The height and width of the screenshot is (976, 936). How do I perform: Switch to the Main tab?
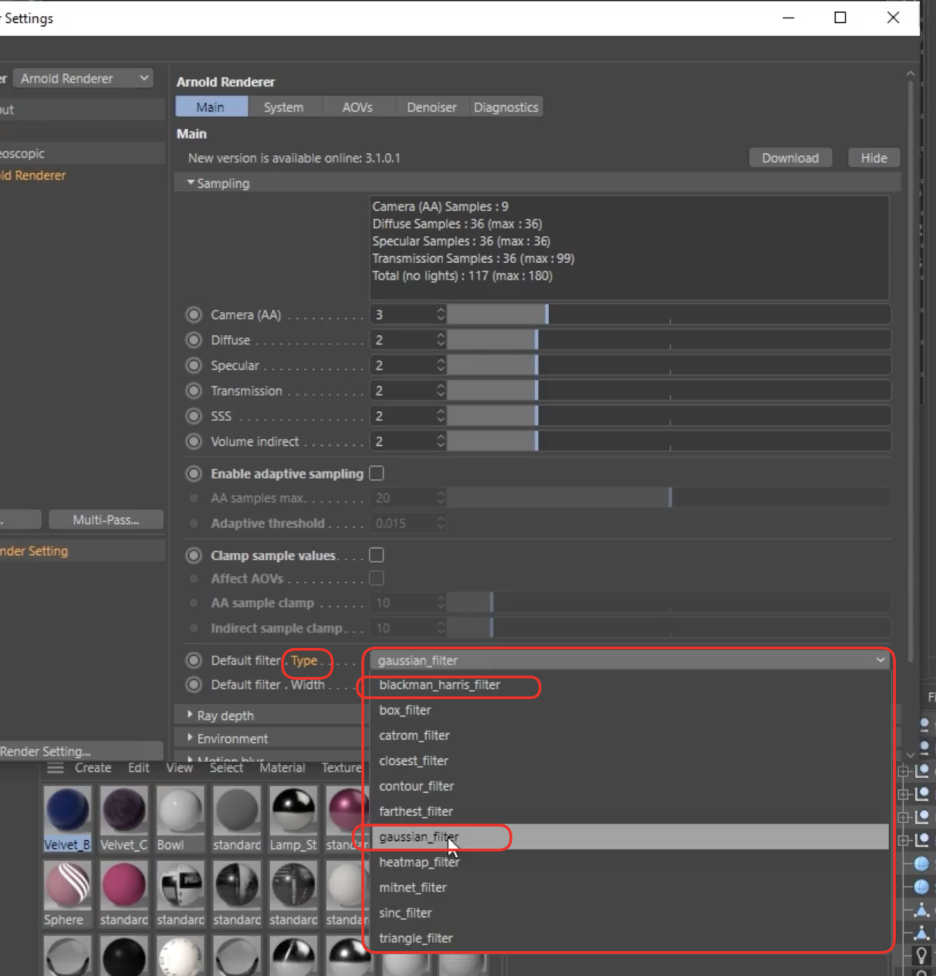211,107
